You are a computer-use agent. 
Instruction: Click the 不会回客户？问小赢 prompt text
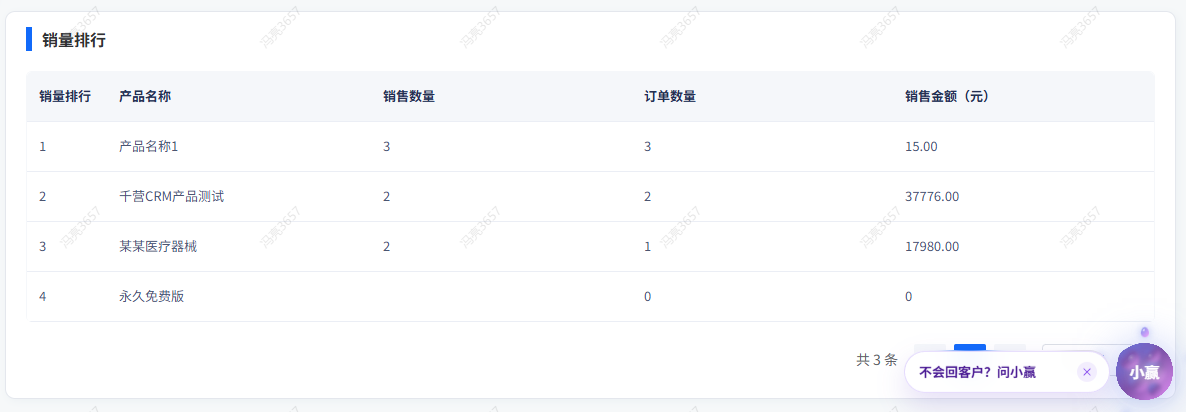point(977,372)
